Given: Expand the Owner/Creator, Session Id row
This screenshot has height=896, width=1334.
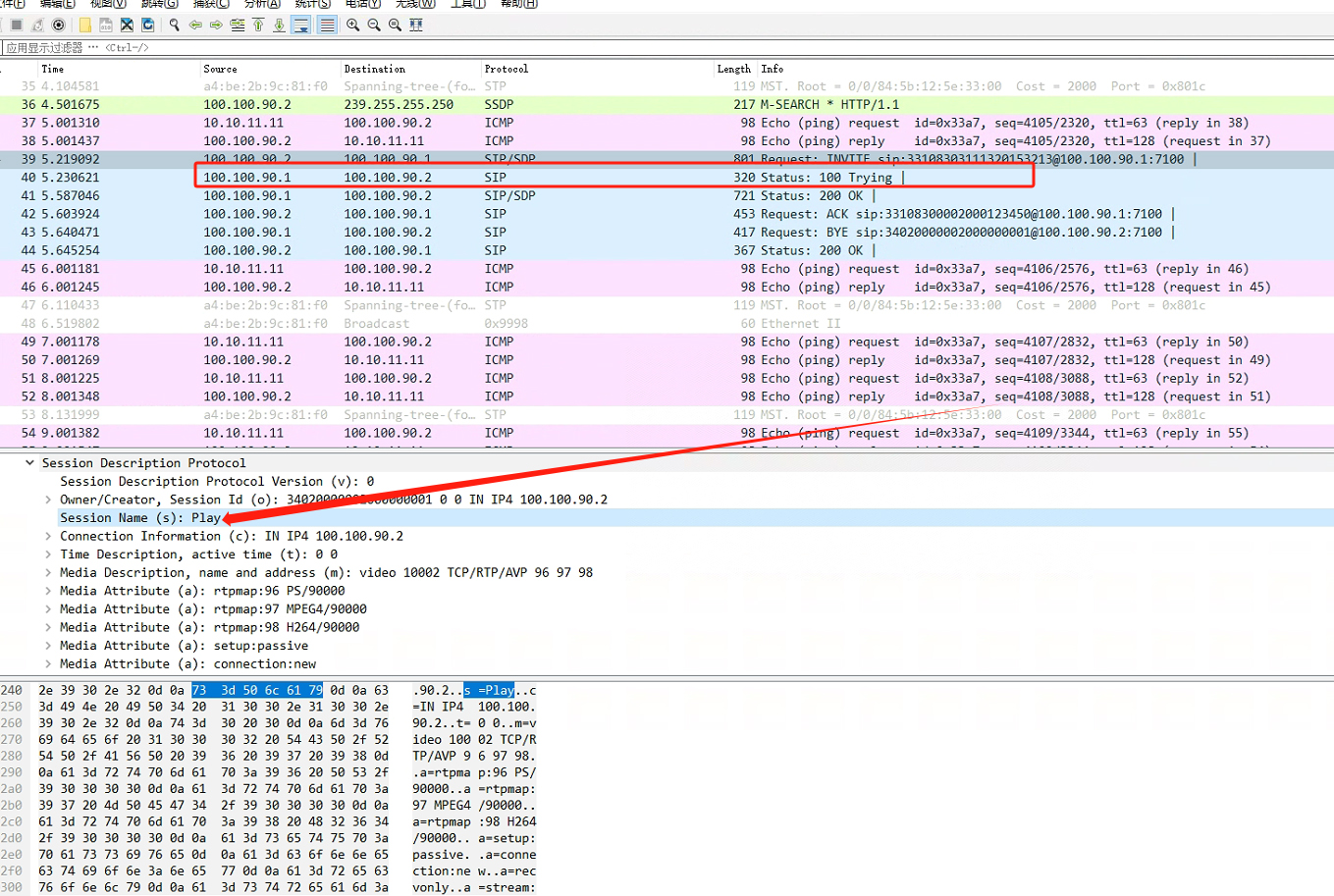Looking at the screenshot, I should [x=48, y=500].
